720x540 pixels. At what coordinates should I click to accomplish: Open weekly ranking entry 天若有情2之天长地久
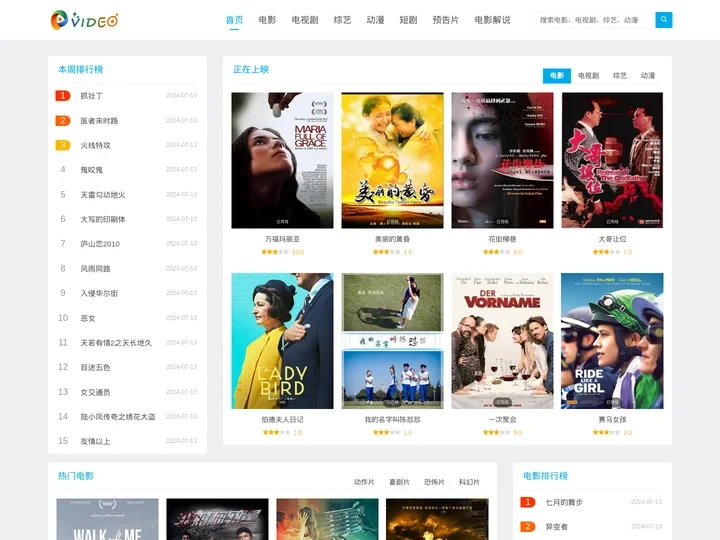coord(116,343)
